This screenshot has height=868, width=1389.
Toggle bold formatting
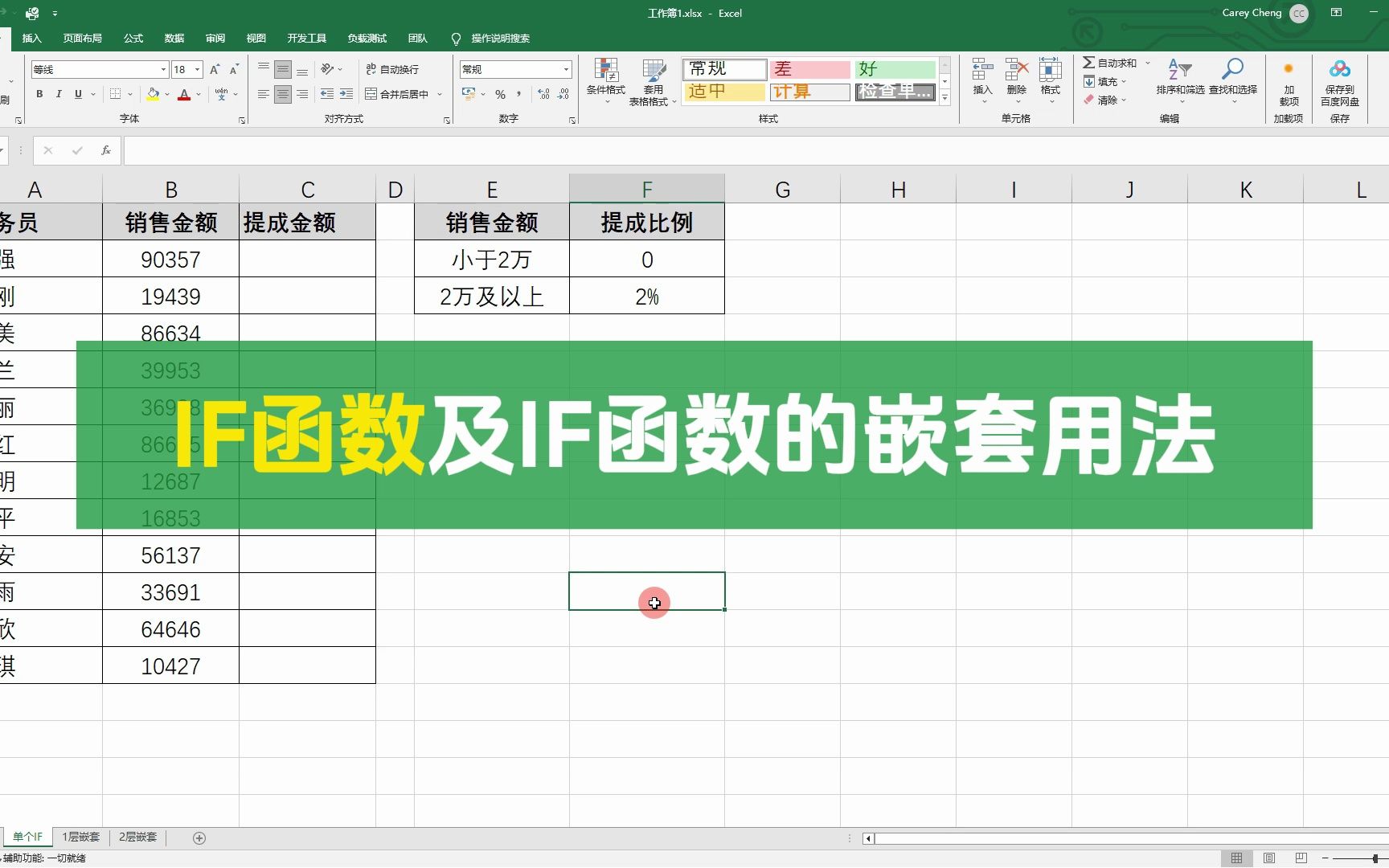coord(39,94)
